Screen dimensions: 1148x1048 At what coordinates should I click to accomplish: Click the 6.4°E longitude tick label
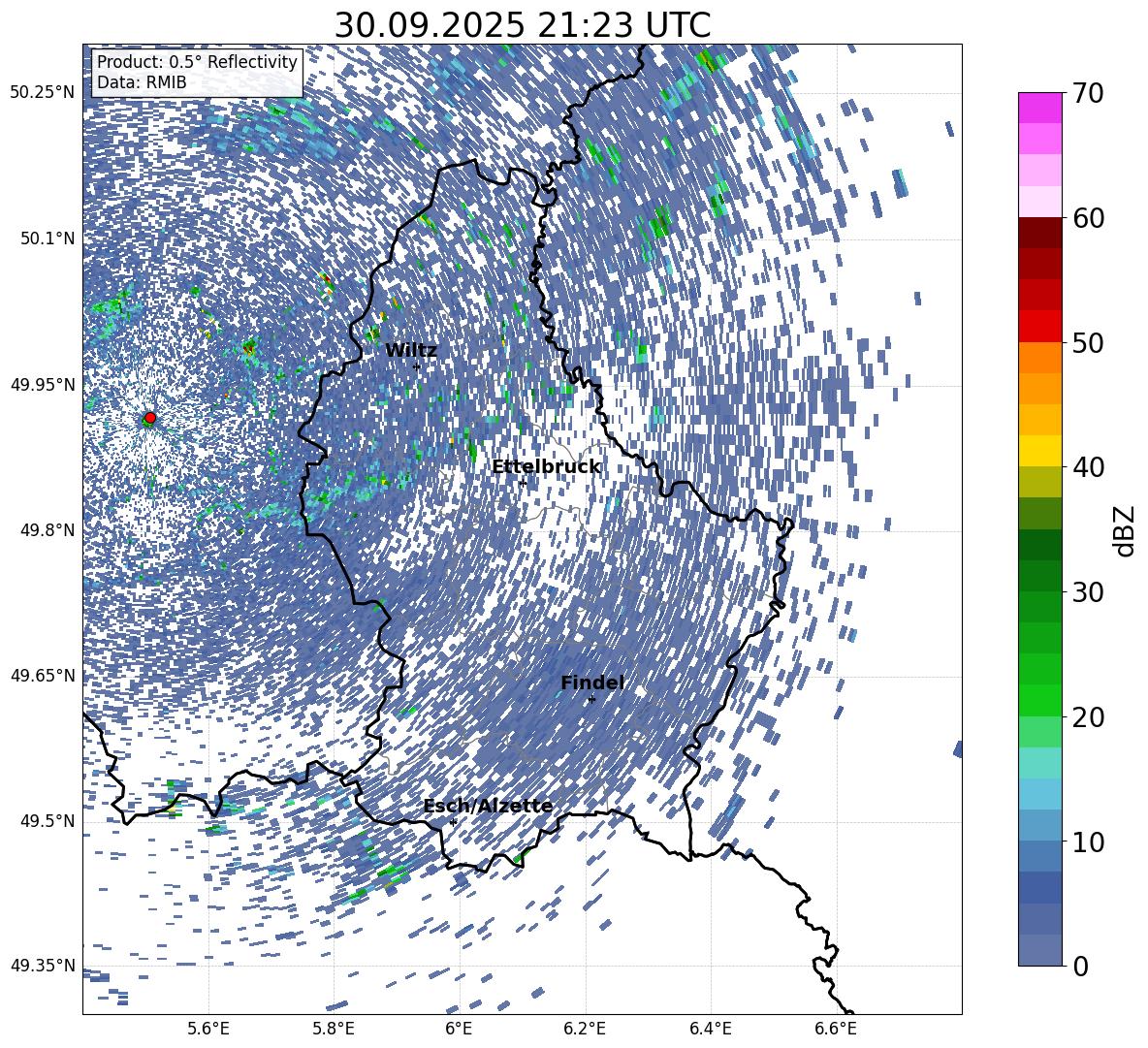tap(710, 1029)
